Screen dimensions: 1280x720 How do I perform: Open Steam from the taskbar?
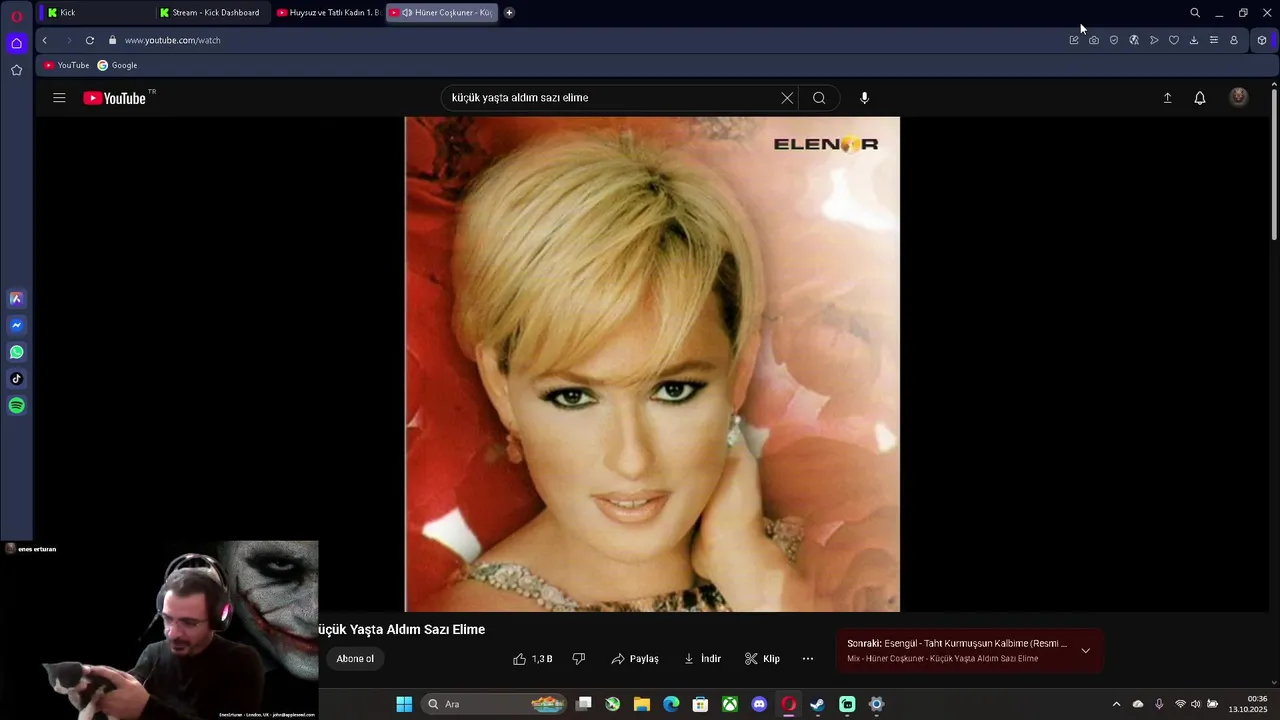pos(817,704)
